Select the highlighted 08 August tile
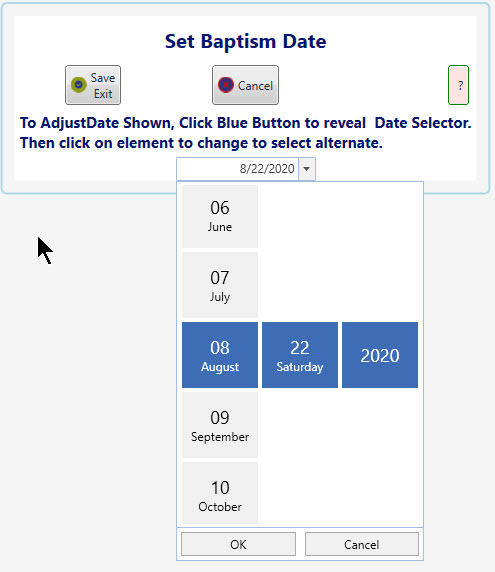This screenshot has width=495, height=572. [220, 355]
